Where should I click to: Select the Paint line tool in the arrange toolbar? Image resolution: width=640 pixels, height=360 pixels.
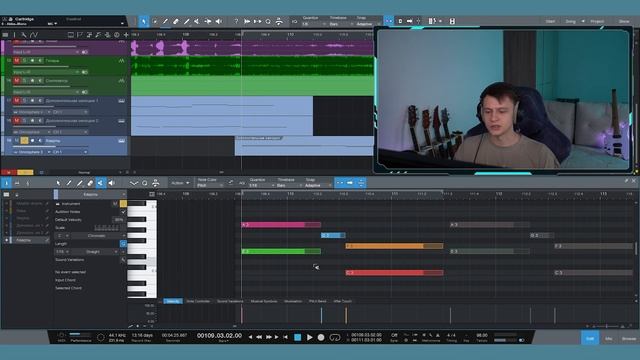(187, 21)
